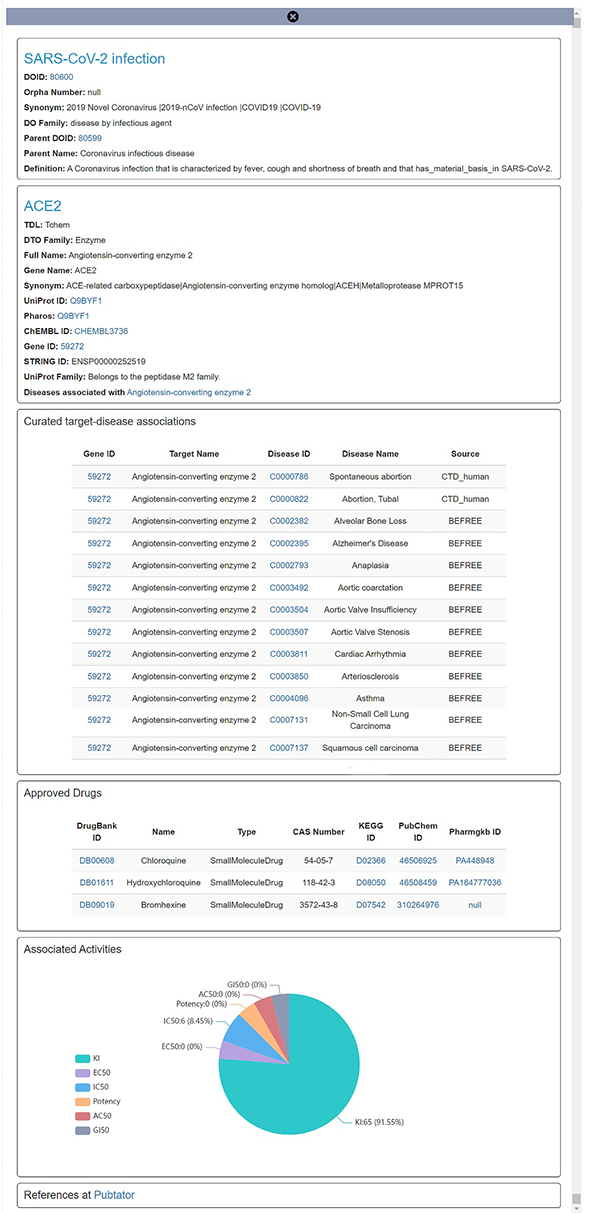Close the detail panel with X icon
600x1213 pixels.
tap(292, 16)
